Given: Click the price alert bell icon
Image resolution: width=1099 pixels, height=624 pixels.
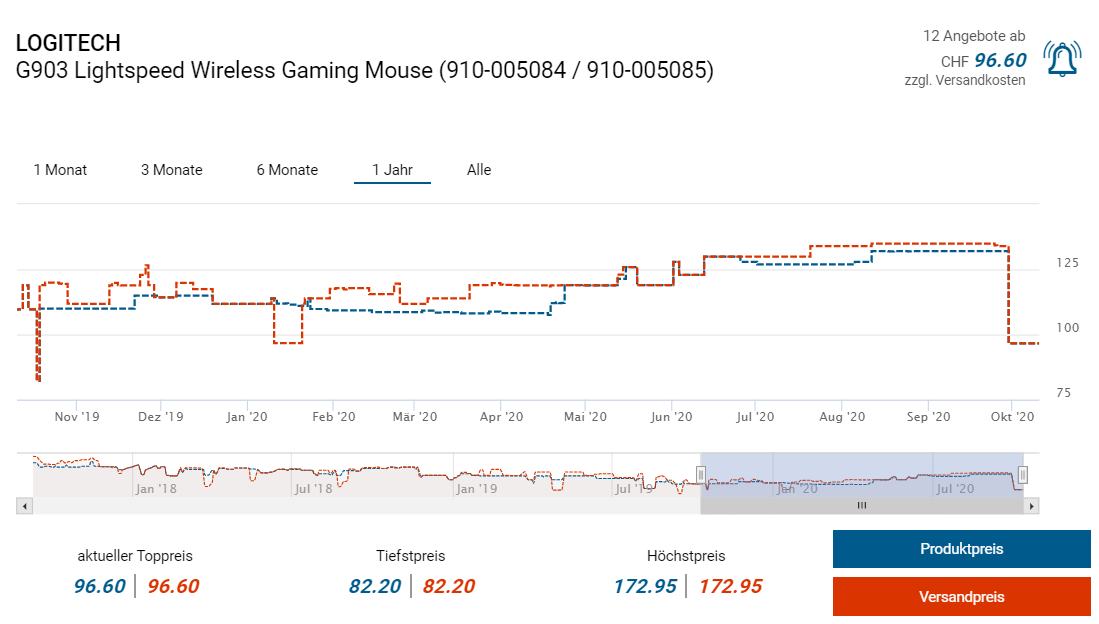Looking at the screenshot, I should [x=1063, y=59].
